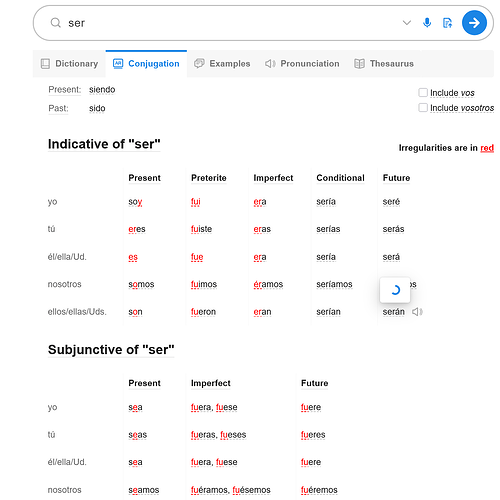Click the blue arrow search submit button
This screenshot has height=500, width=500.
coord(474,23)
